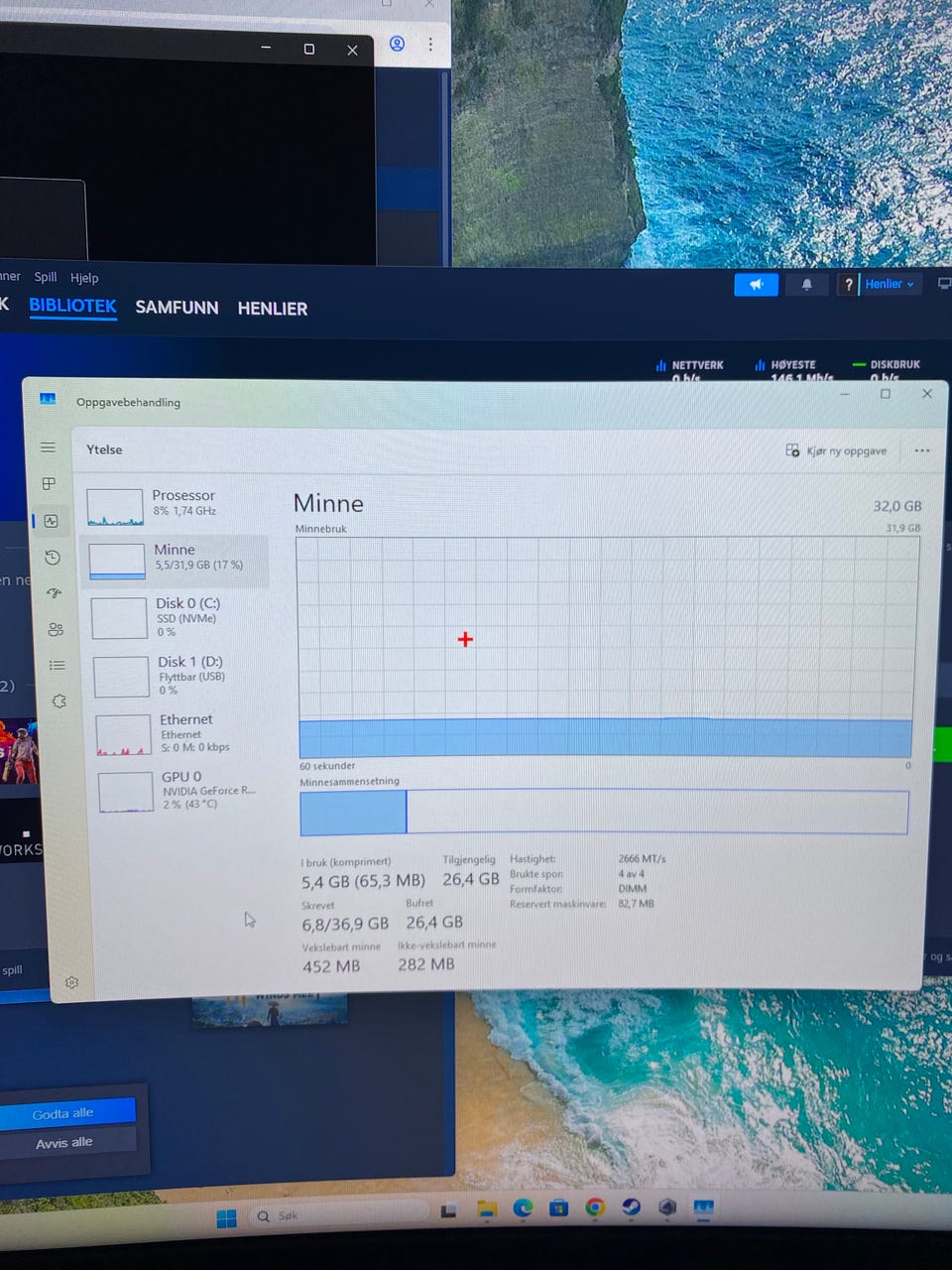Open the HENLIER profile tab in Steam
The width and height of the screenshot is (952, 1270).
tap(273, 309)
